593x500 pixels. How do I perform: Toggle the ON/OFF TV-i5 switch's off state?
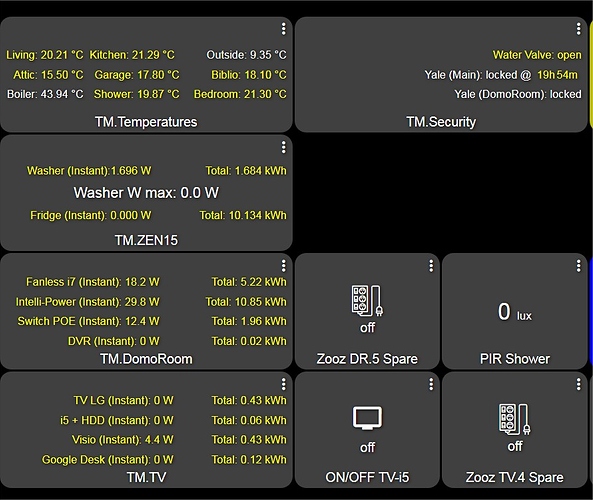(367, 447)
